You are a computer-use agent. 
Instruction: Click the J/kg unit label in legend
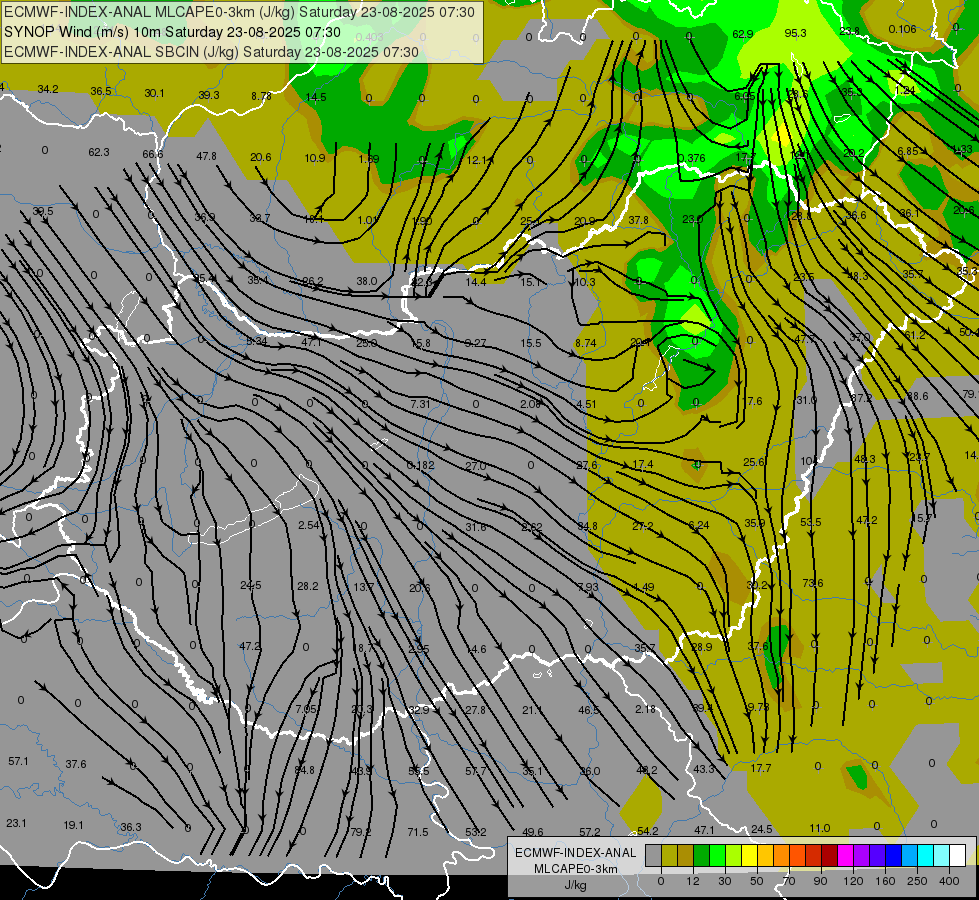point(575,885)
